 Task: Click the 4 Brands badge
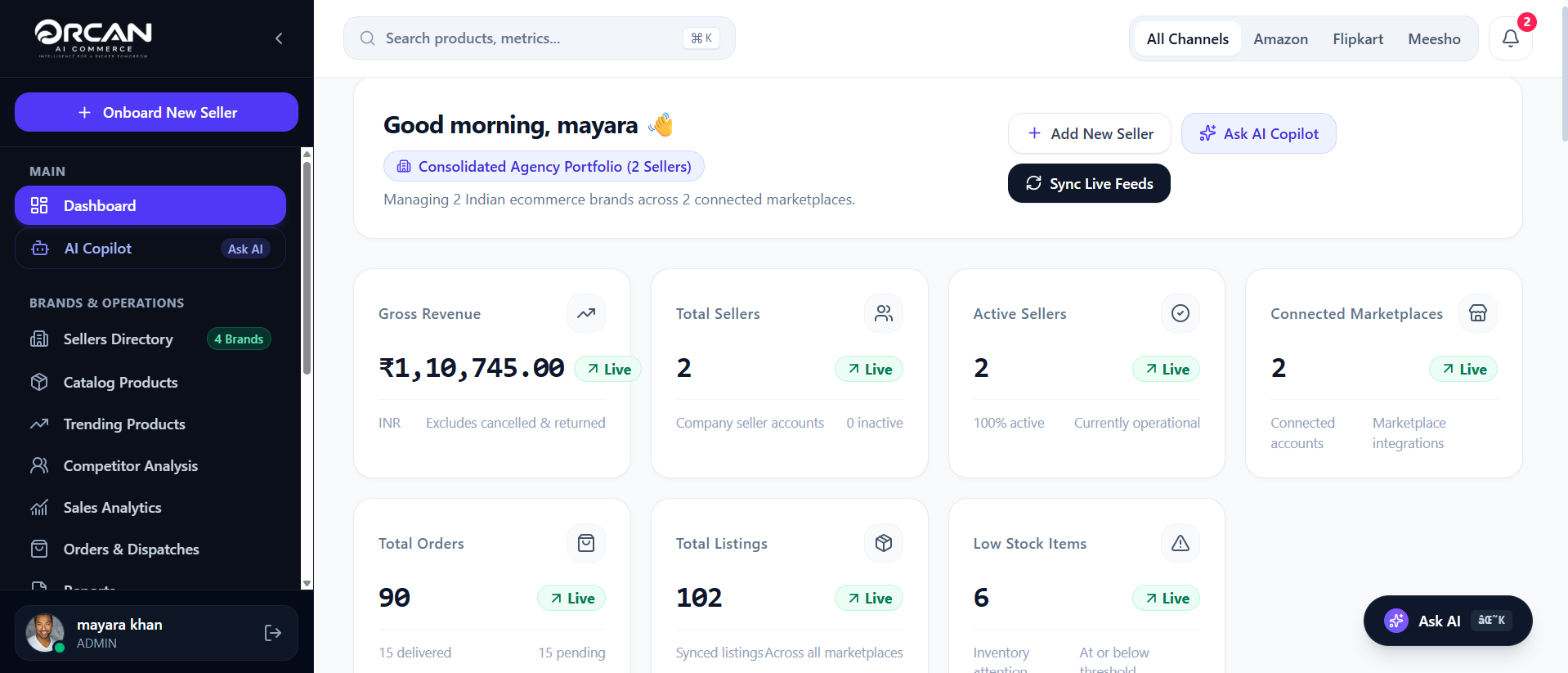[x=239, y=339]
